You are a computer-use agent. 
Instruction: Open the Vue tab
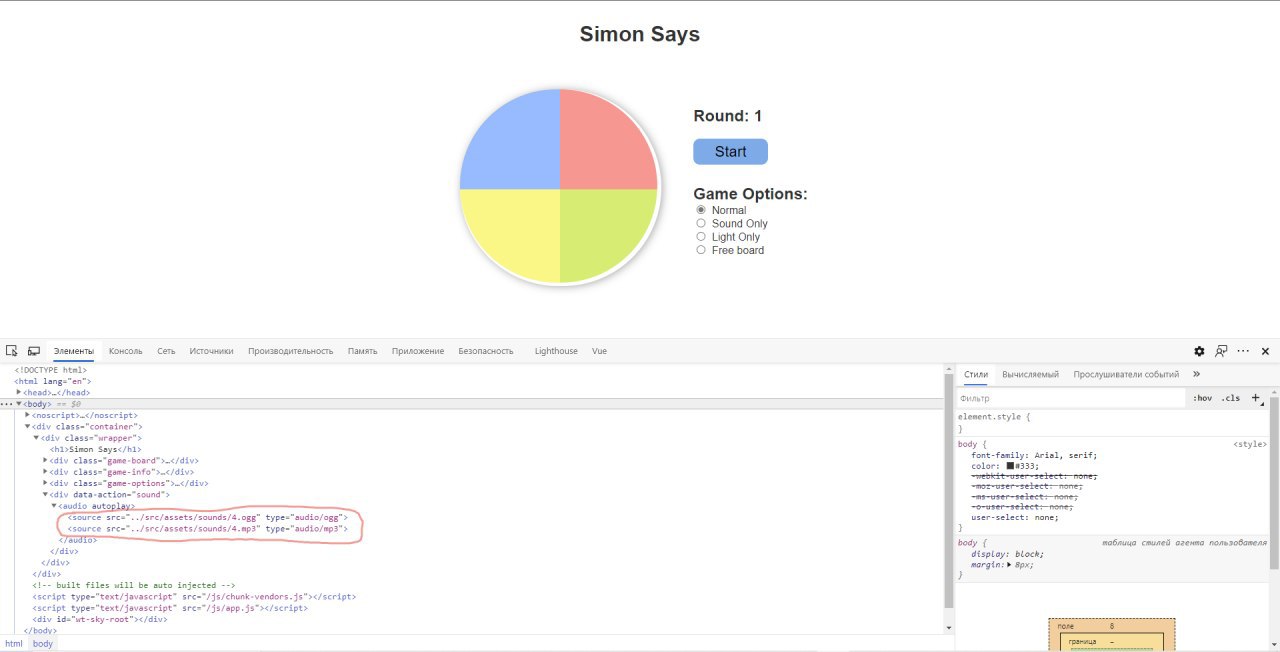(599, 351)
